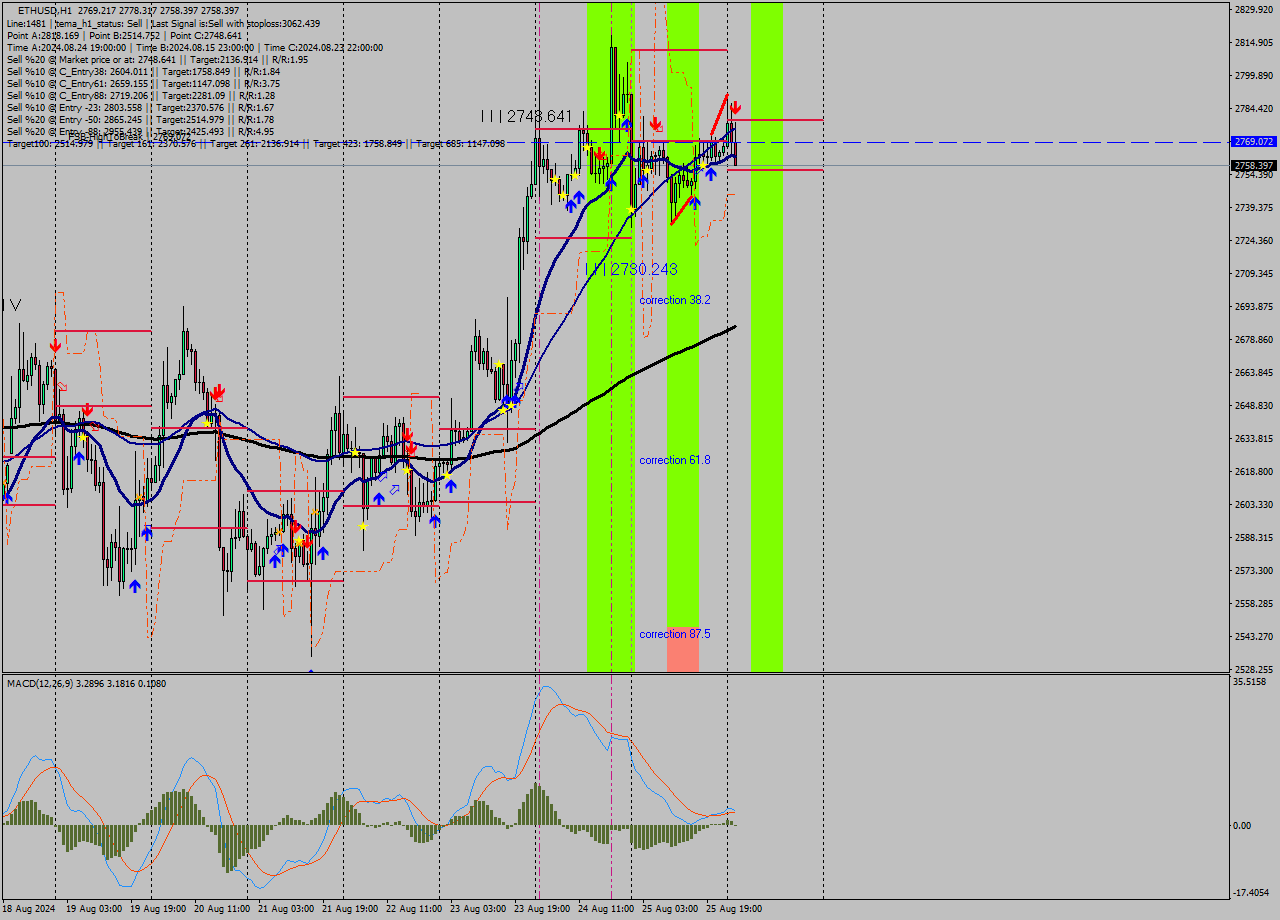The width and height of the screenshot is (1280, 920).
Task: Select the 'Sell %10 @ C_Entry61: 2659.155' row
Action: (x=143, y=83)
